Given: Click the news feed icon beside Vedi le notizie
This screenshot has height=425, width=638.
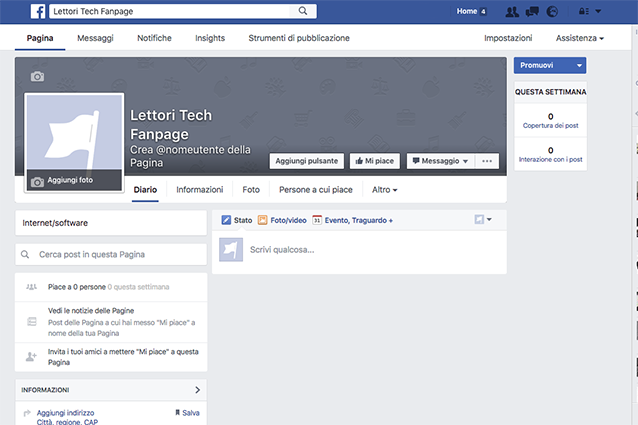Looking at the screenshot, I should point(32,322).
